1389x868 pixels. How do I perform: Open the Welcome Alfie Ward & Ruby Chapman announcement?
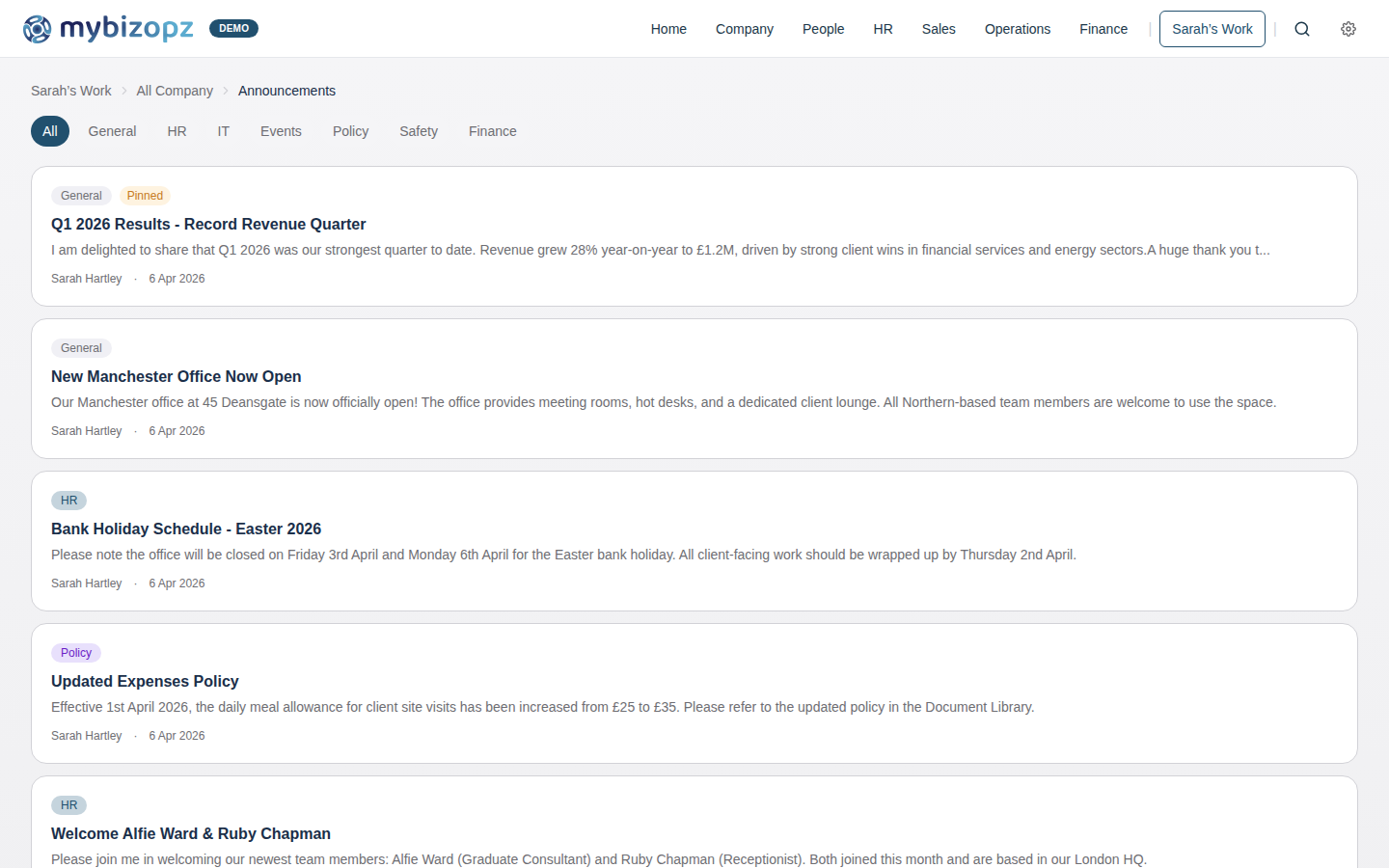tap(190, 833)
